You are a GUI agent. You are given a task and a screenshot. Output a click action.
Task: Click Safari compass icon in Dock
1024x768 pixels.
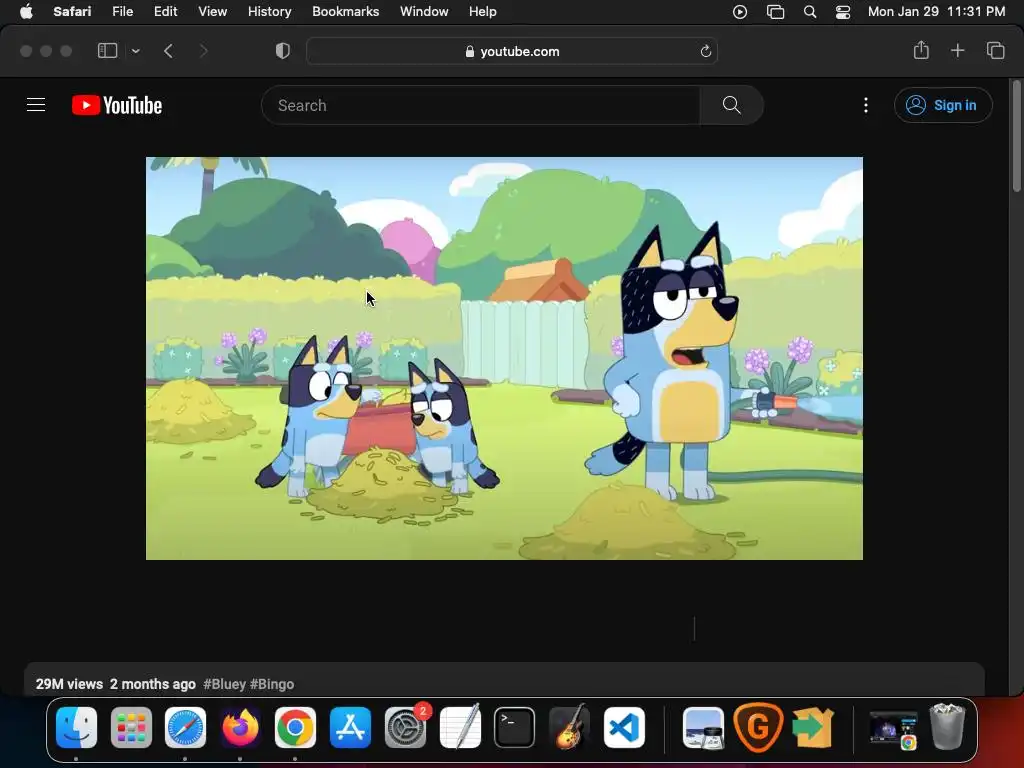click(x=185, y=727)
